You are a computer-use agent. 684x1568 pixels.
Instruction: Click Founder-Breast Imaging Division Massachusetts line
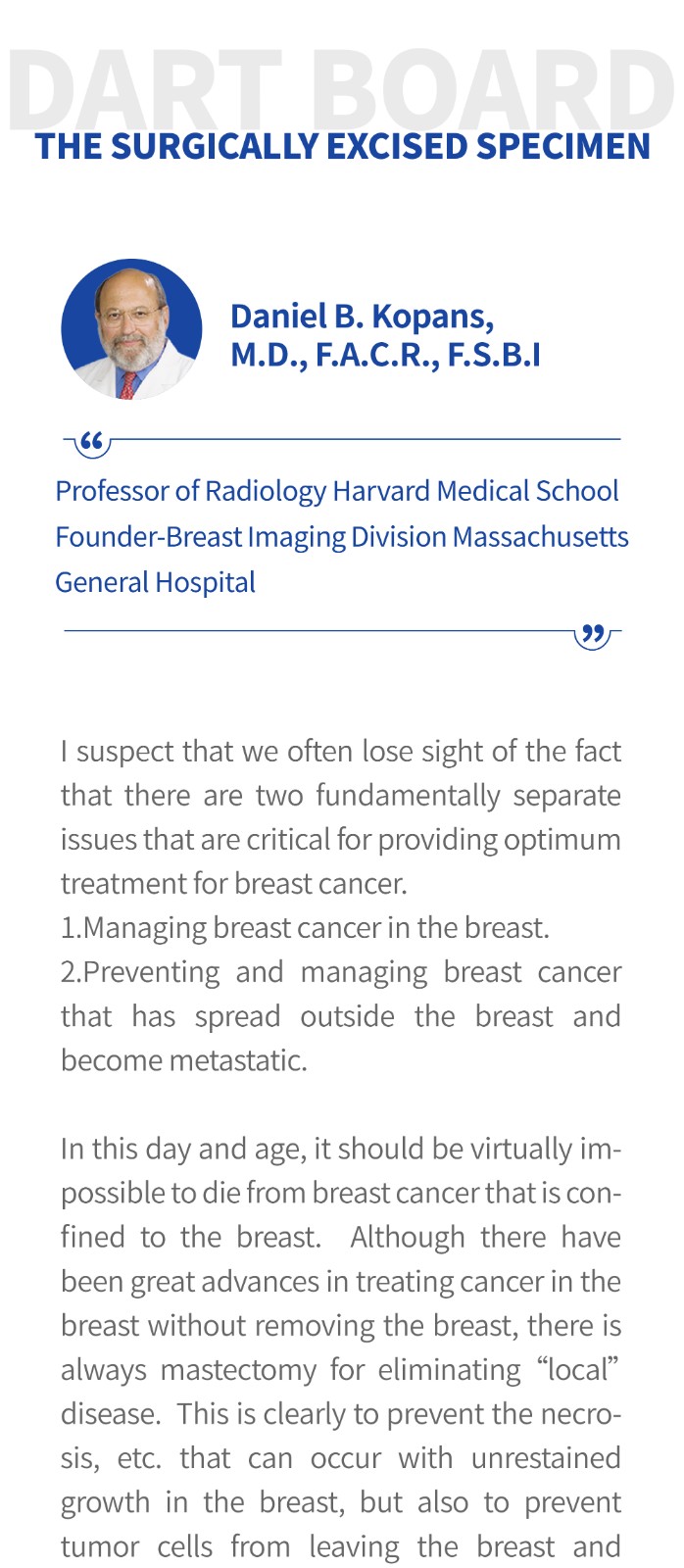(342, 537)
